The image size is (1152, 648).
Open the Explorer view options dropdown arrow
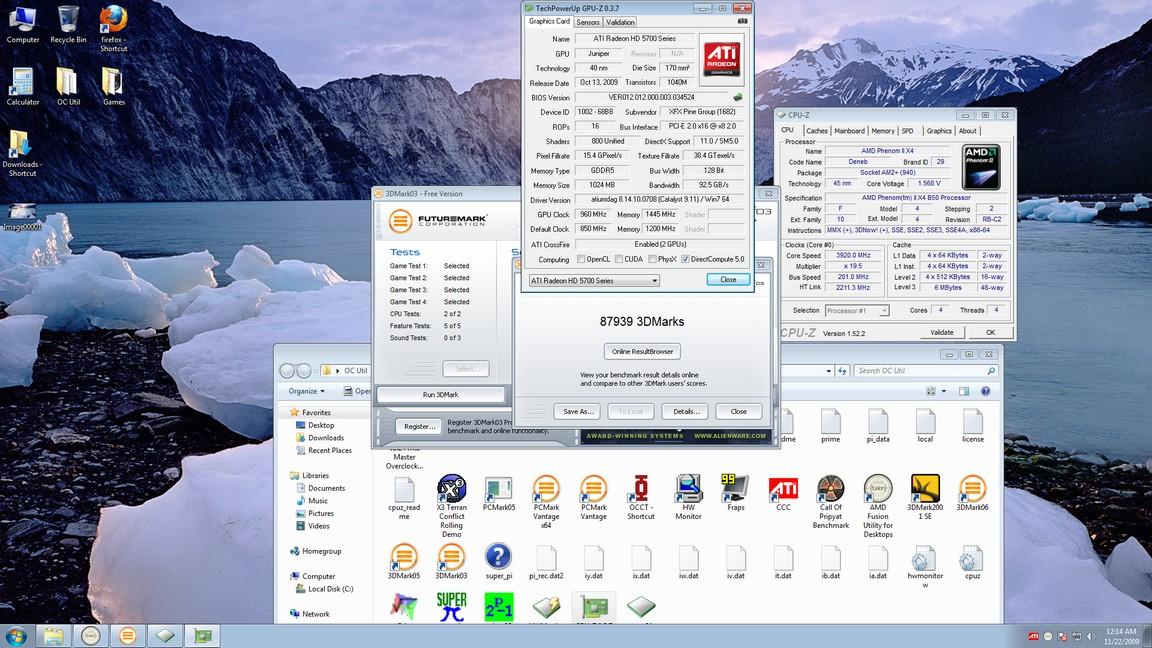tap(944, 391)
